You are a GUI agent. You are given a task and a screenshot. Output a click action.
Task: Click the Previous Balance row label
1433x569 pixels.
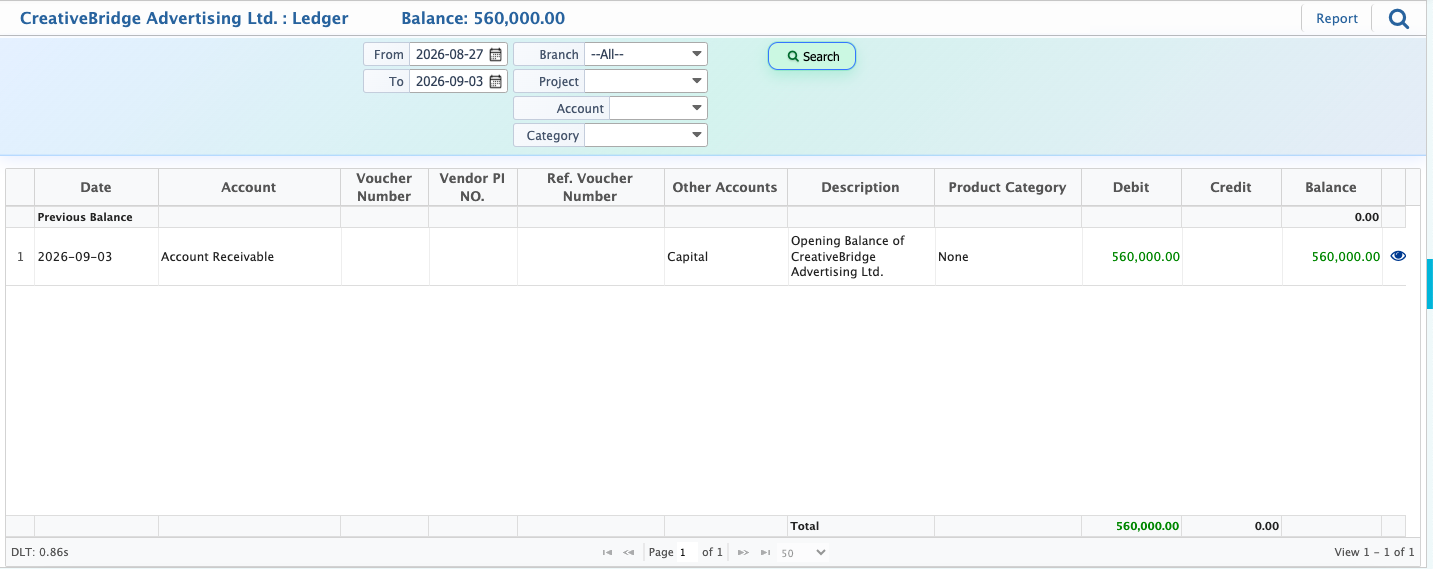coord(85,217)
